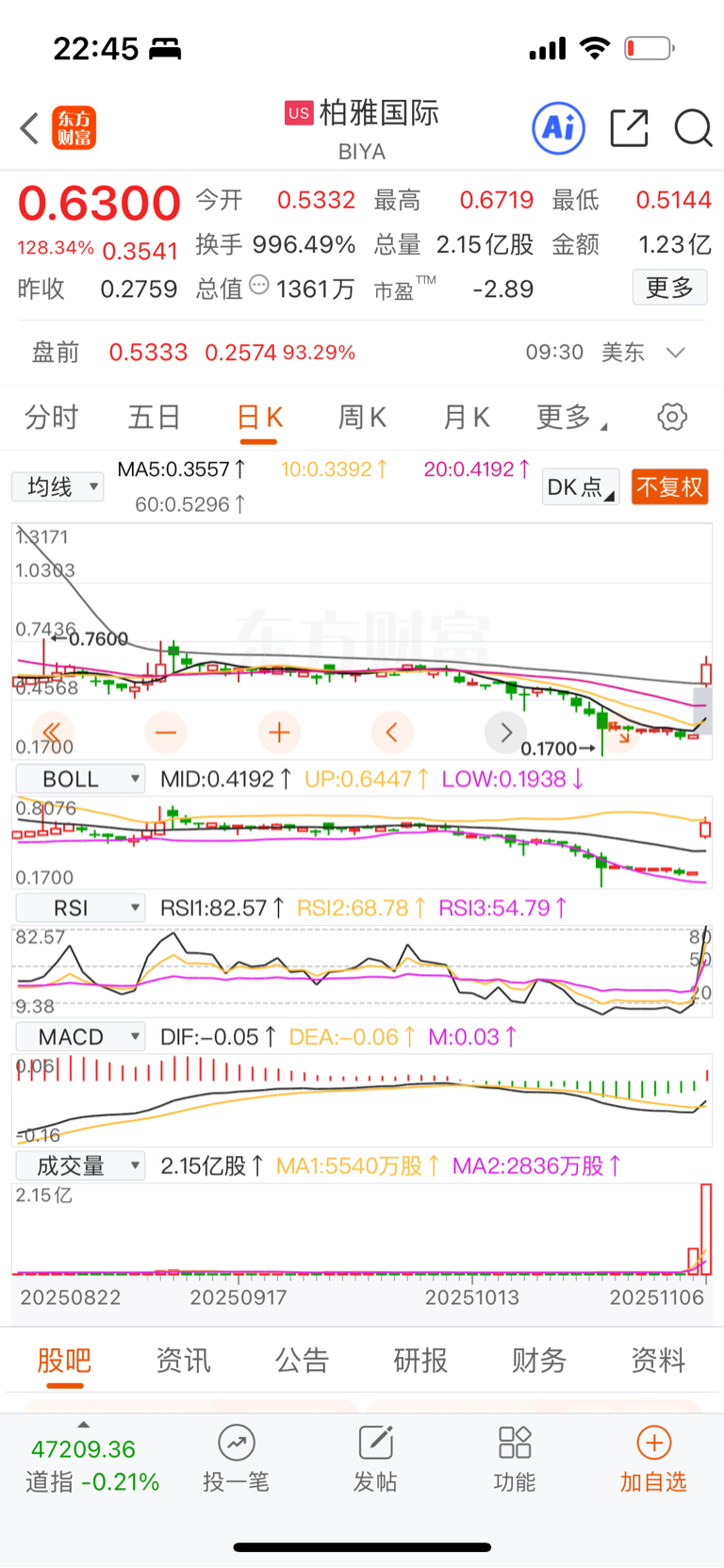Screen dimensions: 724x1568
Task: Open the MACD indicator dropdown
Action: pos(80,1037)
